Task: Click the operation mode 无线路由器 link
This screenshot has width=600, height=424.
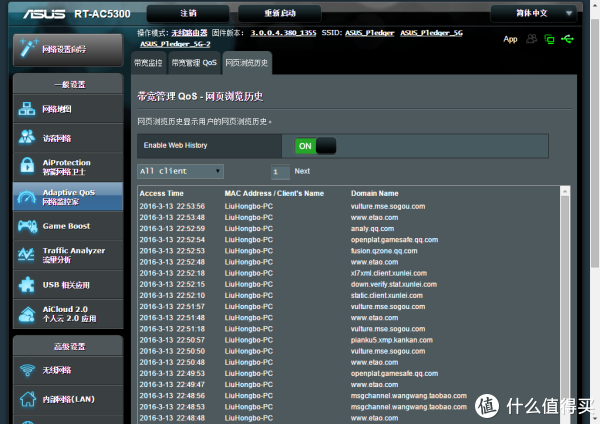Action: point(189,33)
